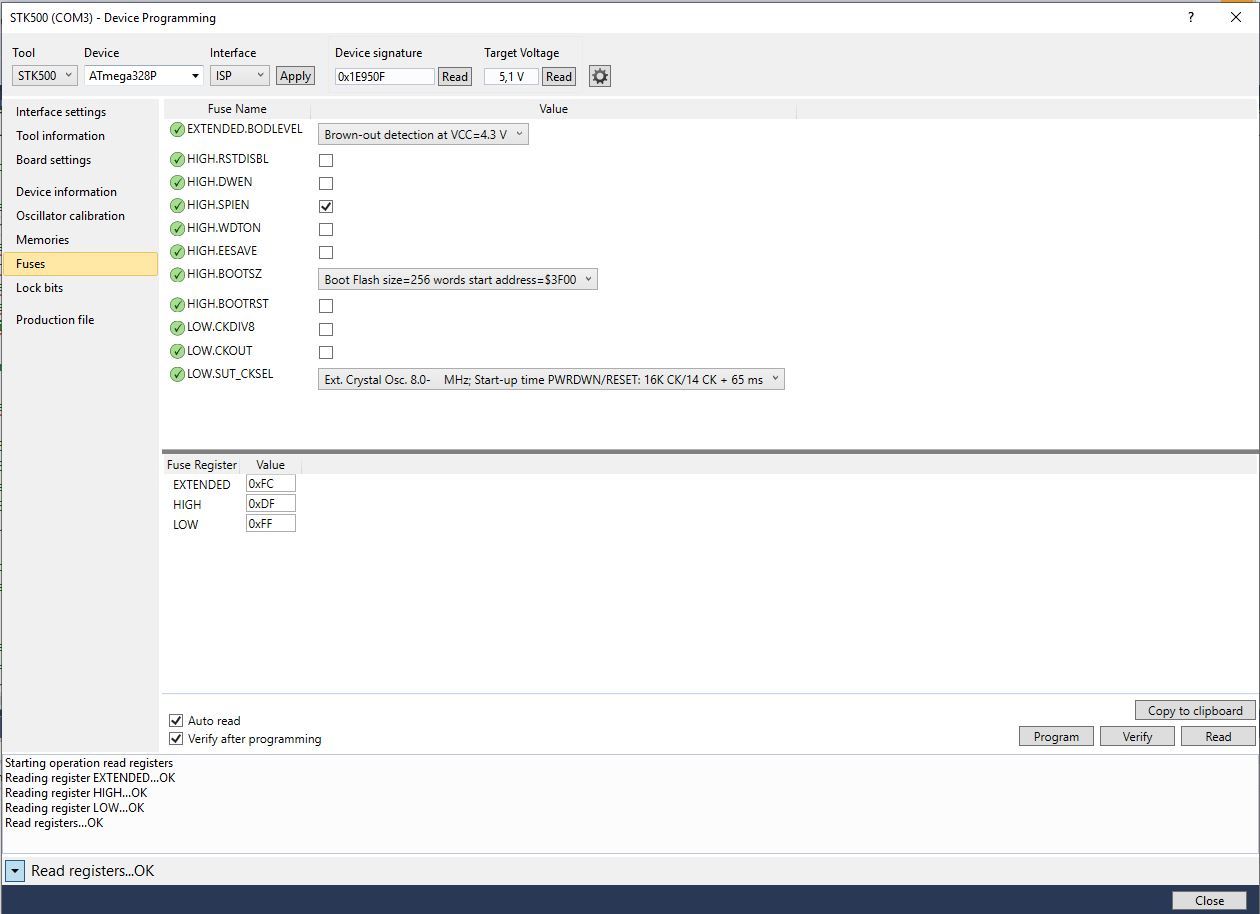
Task: Click the Fuse Register column header
Action: 201,465
